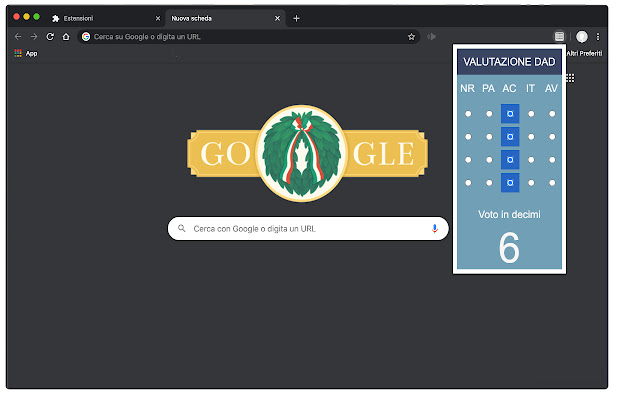The width and height of the screenshot is (640, 400).
Task: Pick the AC radio in the second row
Action: [x=510, y=137]
